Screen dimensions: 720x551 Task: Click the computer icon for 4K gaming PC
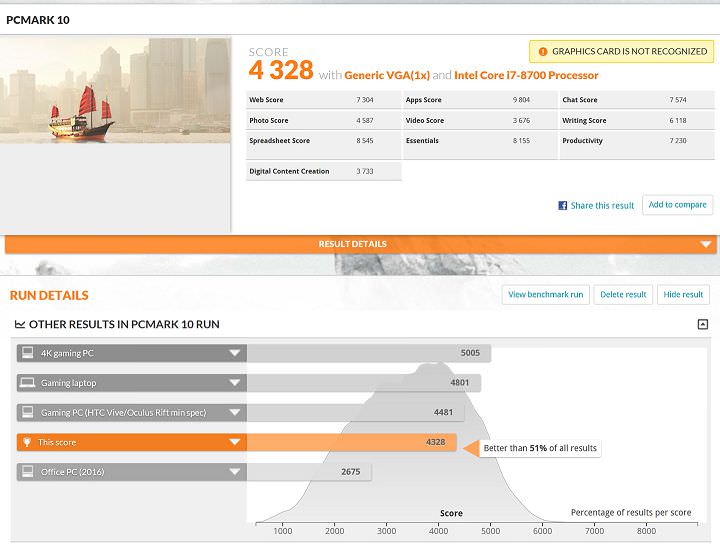[x=28, y=353]
